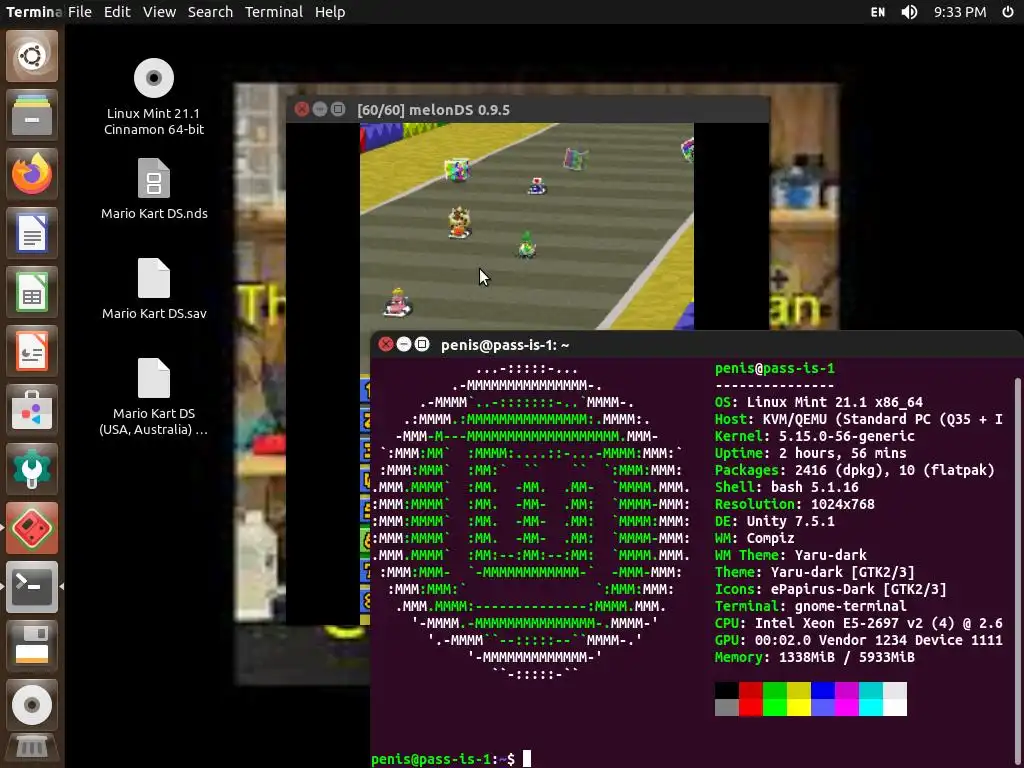The height and width of the screenshot is (768, 1024).
Task: Focus the melonDS red emulator dock icon
Action: coord(32,528)
